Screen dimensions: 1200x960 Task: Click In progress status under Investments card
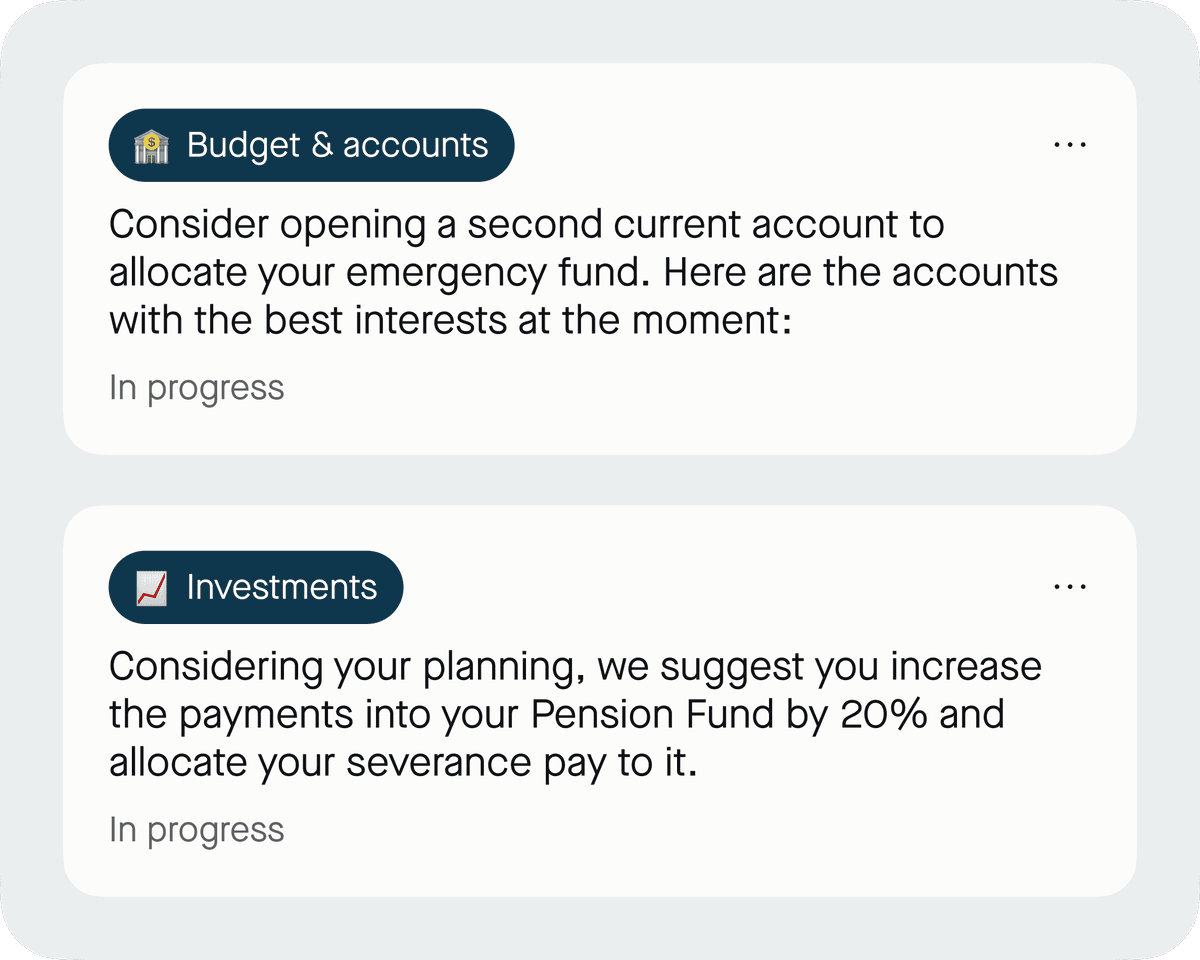(197, 830)
